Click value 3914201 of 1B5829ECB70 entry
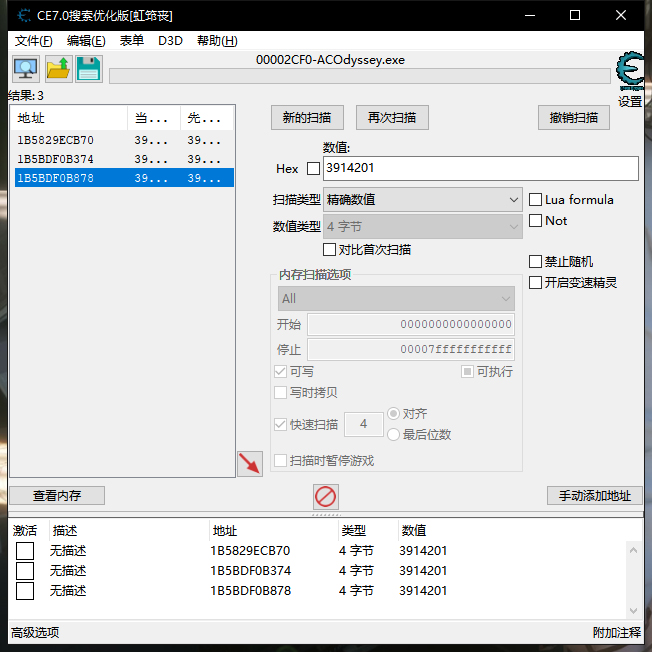This screenshot has height=652, width=652. pos(423,551)
